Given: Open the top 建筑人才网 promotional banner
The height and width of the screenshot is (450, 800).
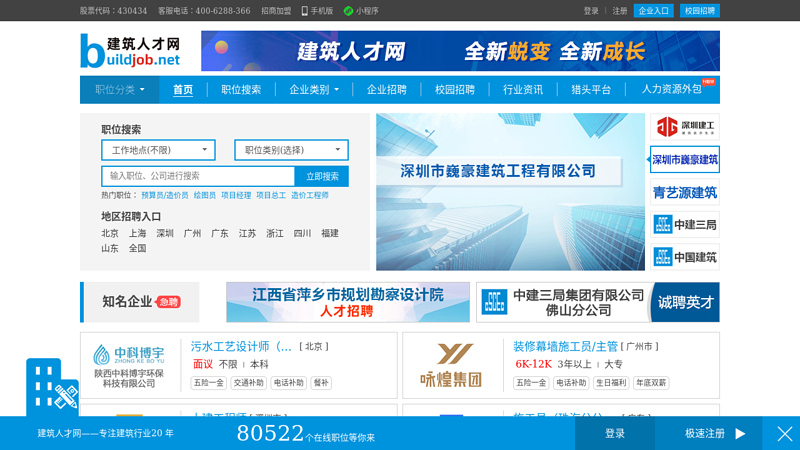Looking at the screenshot, I should (460, 51).
